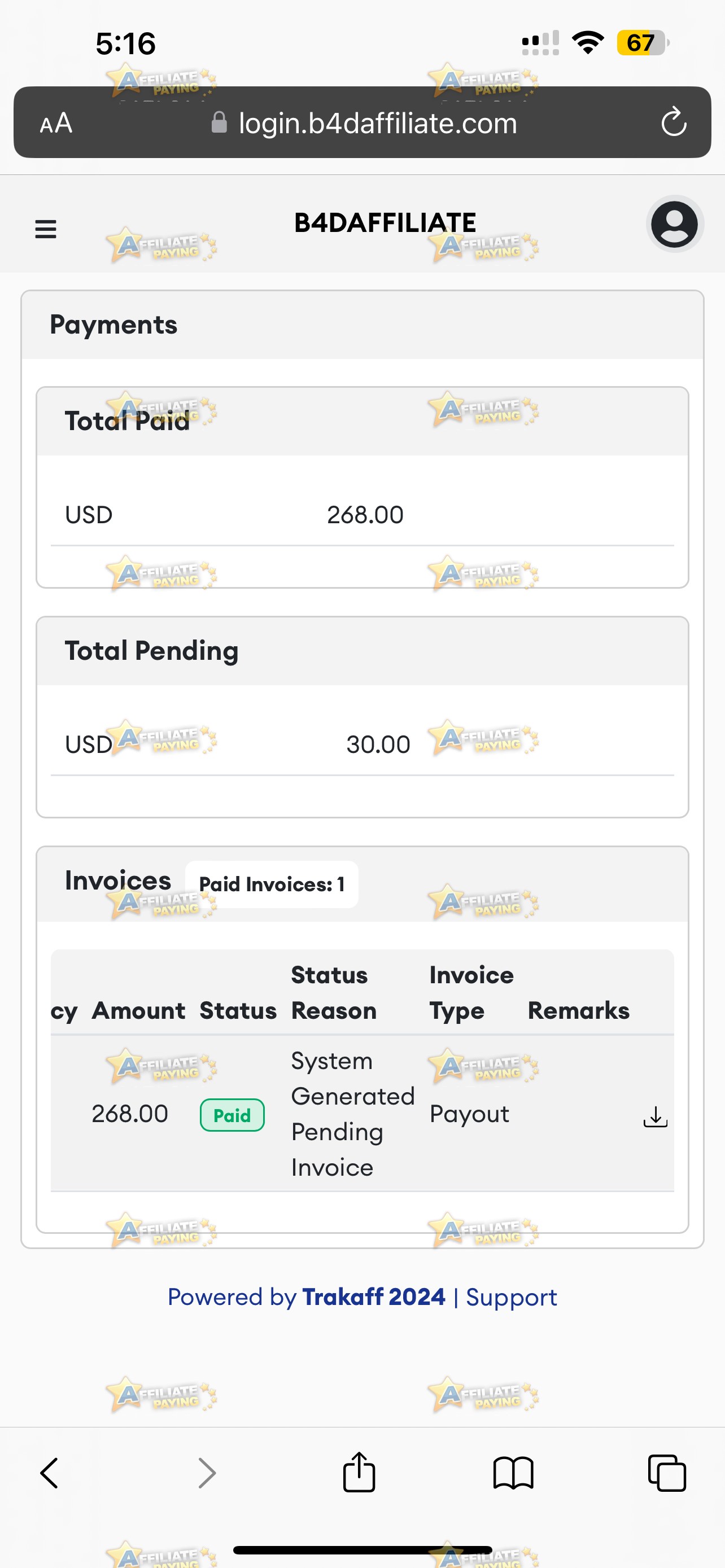Open the Support link in footer
Image resolution: width=725 pixels, height=1568 pixels.
[512, 1298]
